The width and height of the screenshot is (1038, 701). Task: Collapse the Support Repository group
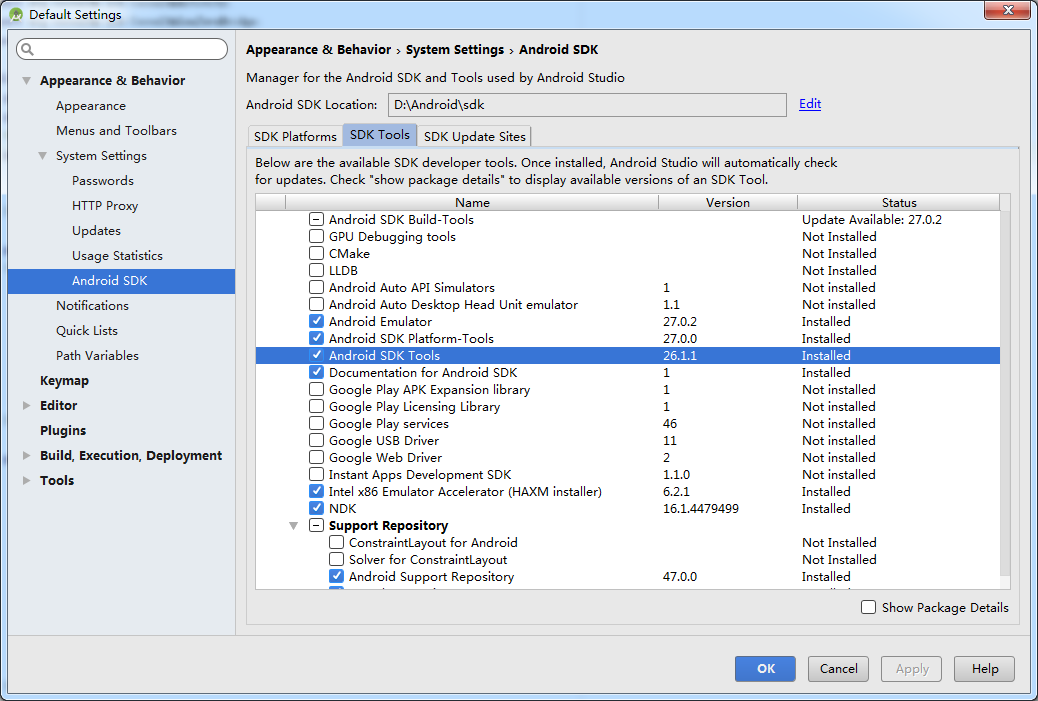(x=293, y=526)
